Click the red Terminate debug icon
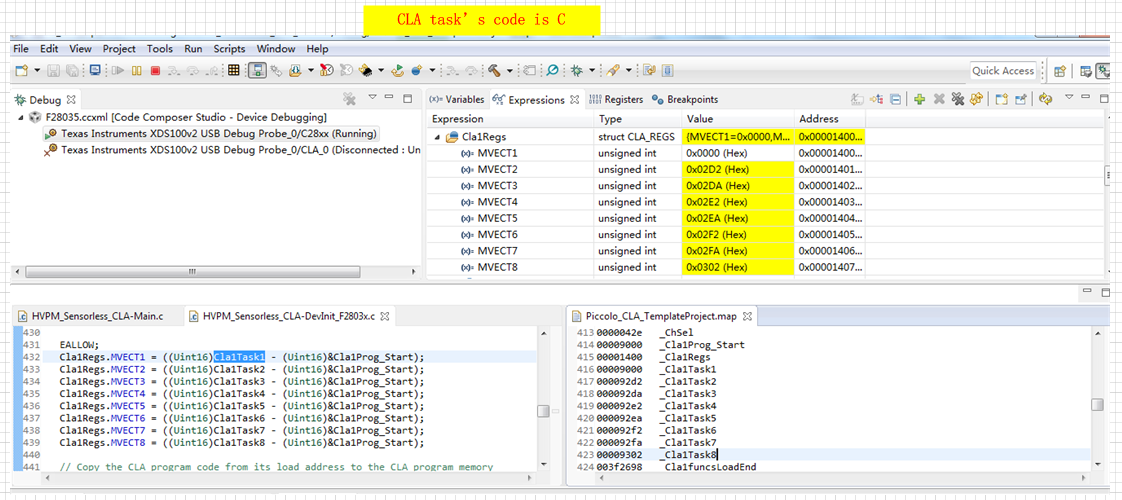 155,71
